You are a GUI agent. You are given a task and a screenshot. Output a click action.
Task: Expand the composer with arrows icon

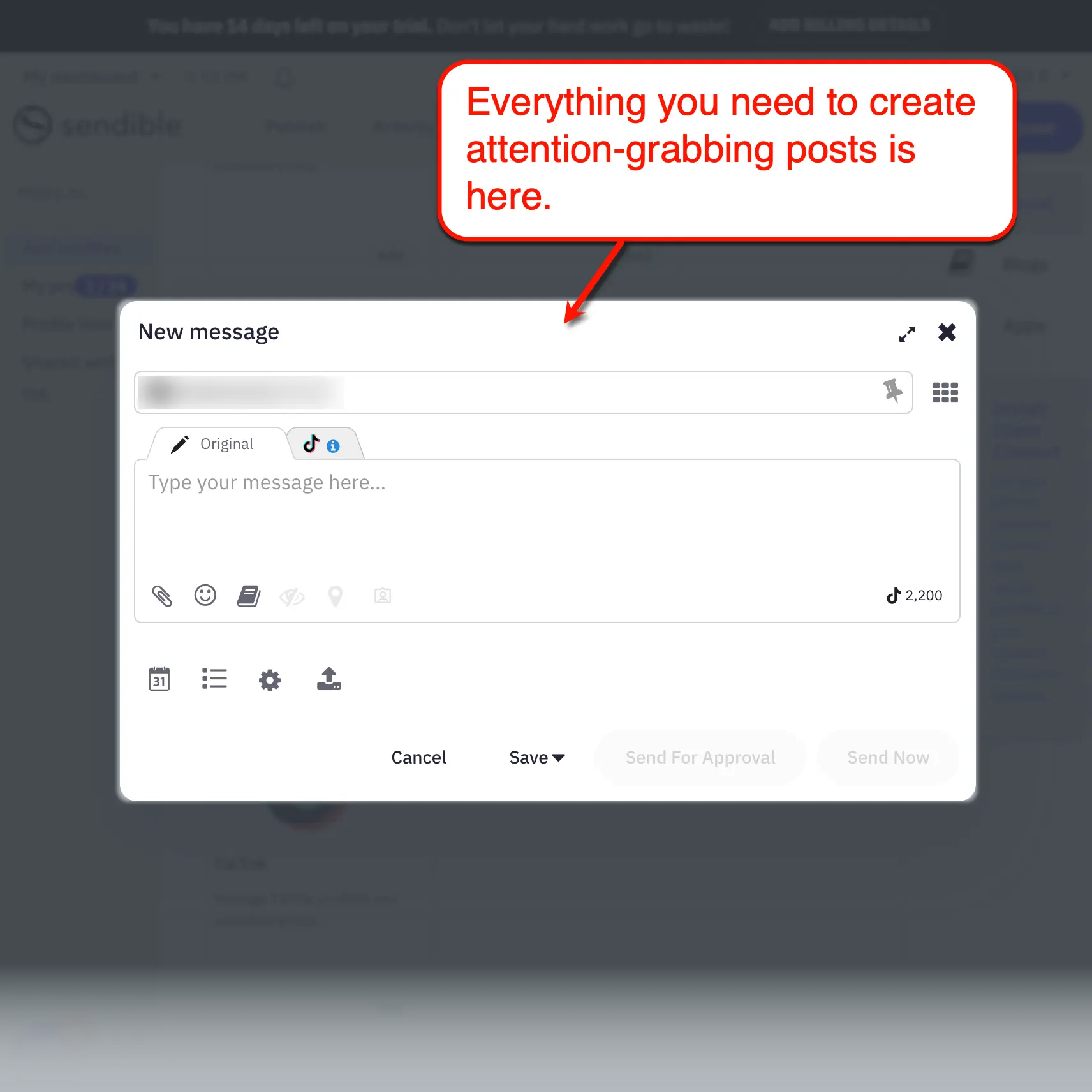coord(906,334)
